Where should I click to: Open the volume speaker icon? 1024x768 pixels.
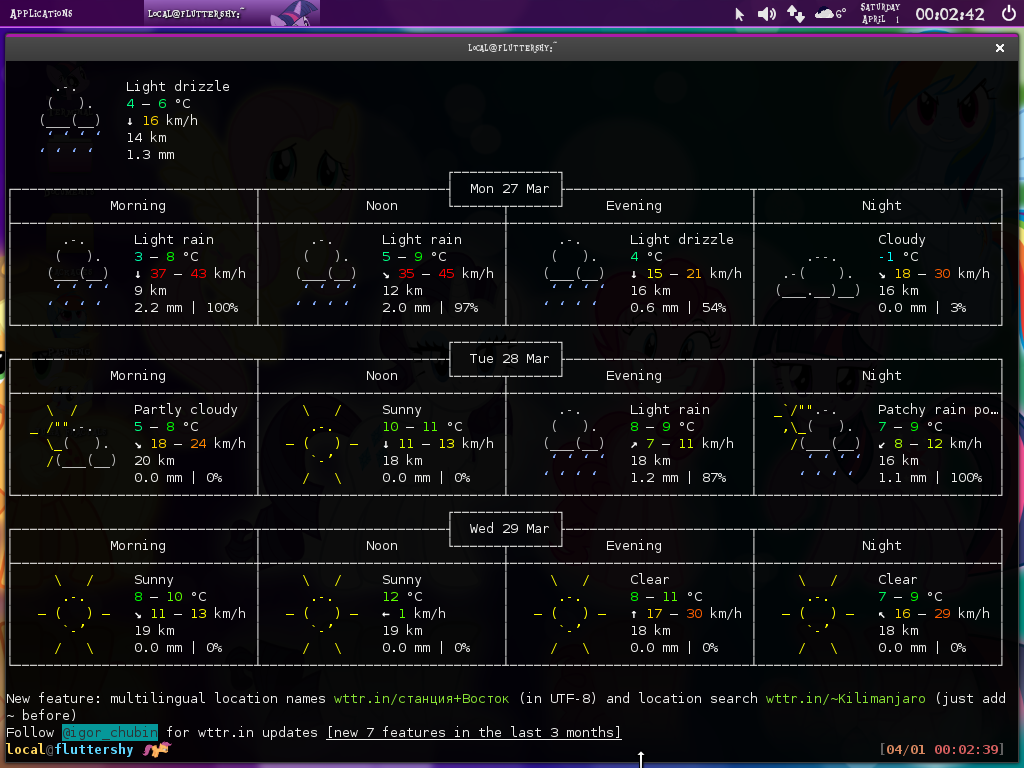pyautogui.click(x=767, y=14)
